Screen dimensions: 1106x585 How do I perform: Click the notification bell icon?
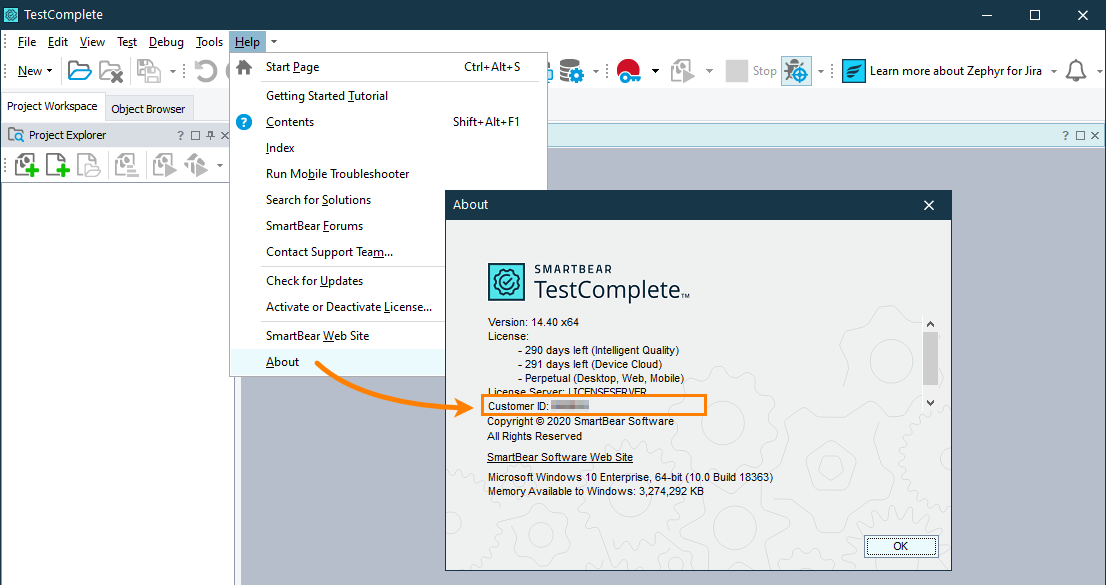[x=1076, y=71]
